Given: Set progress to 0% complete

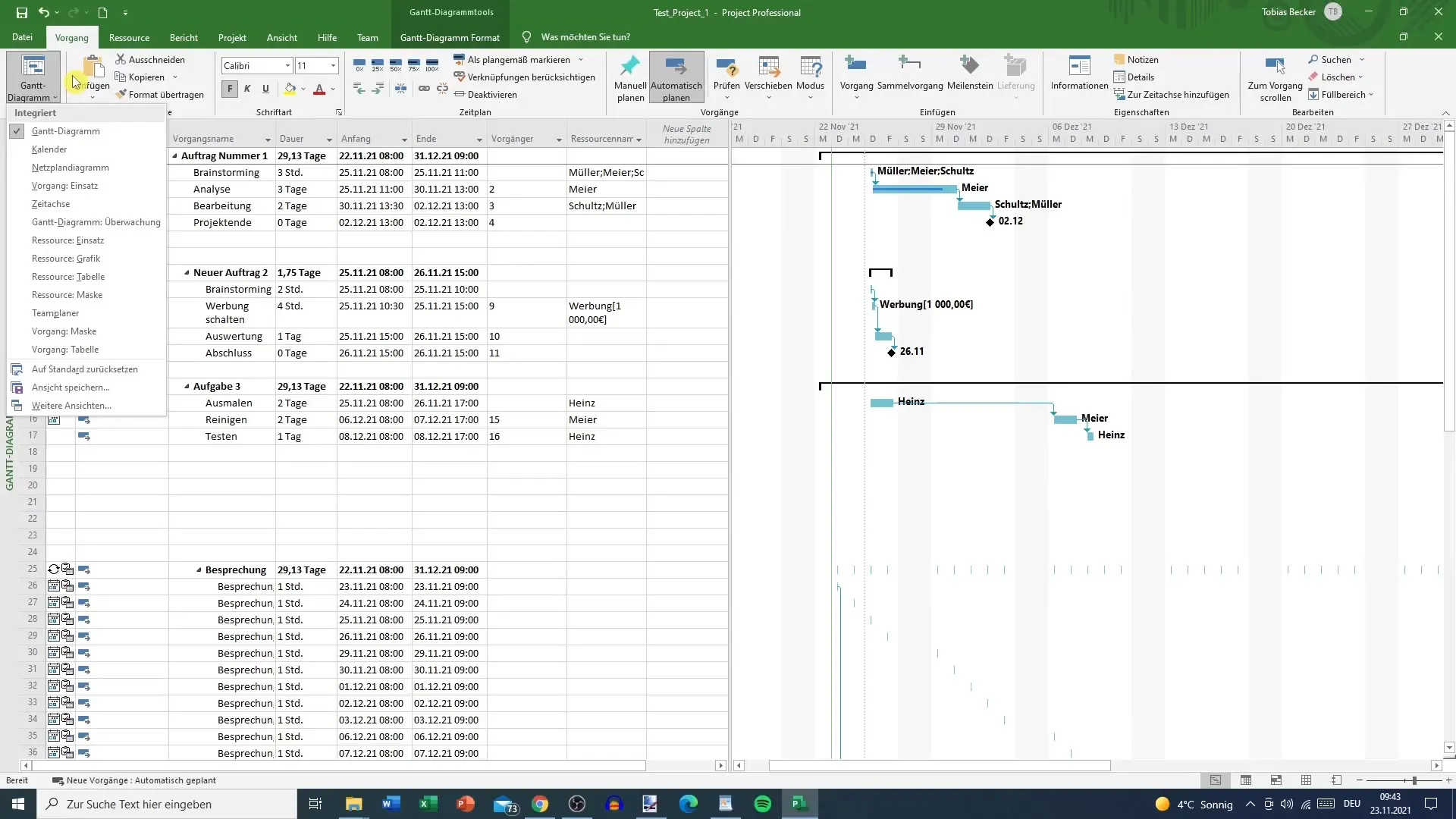Looking at the screenshot, I should 359,65.
